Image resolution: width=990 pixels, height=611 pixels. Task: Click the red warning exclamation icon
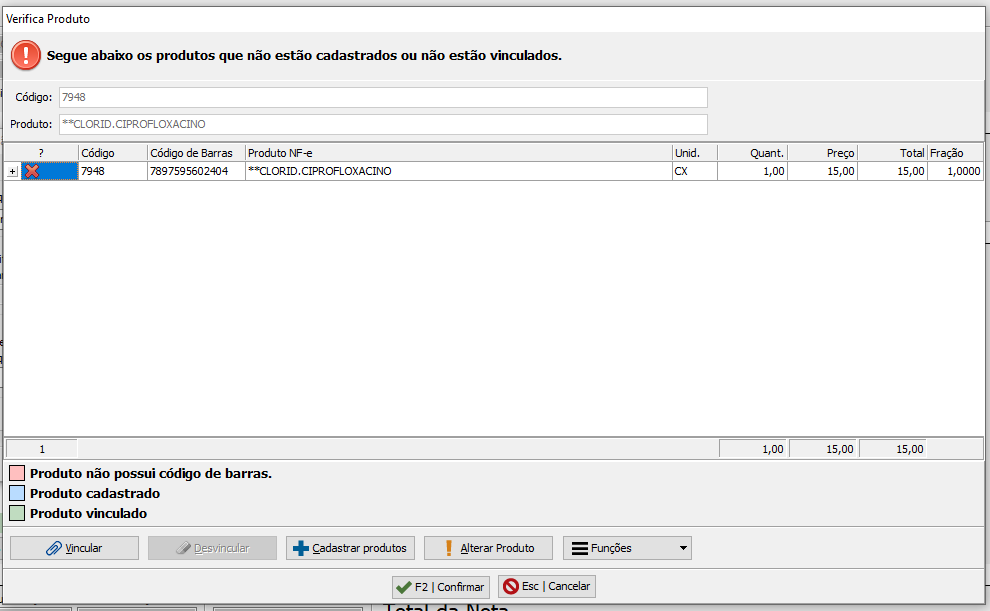tap(26, 55)
